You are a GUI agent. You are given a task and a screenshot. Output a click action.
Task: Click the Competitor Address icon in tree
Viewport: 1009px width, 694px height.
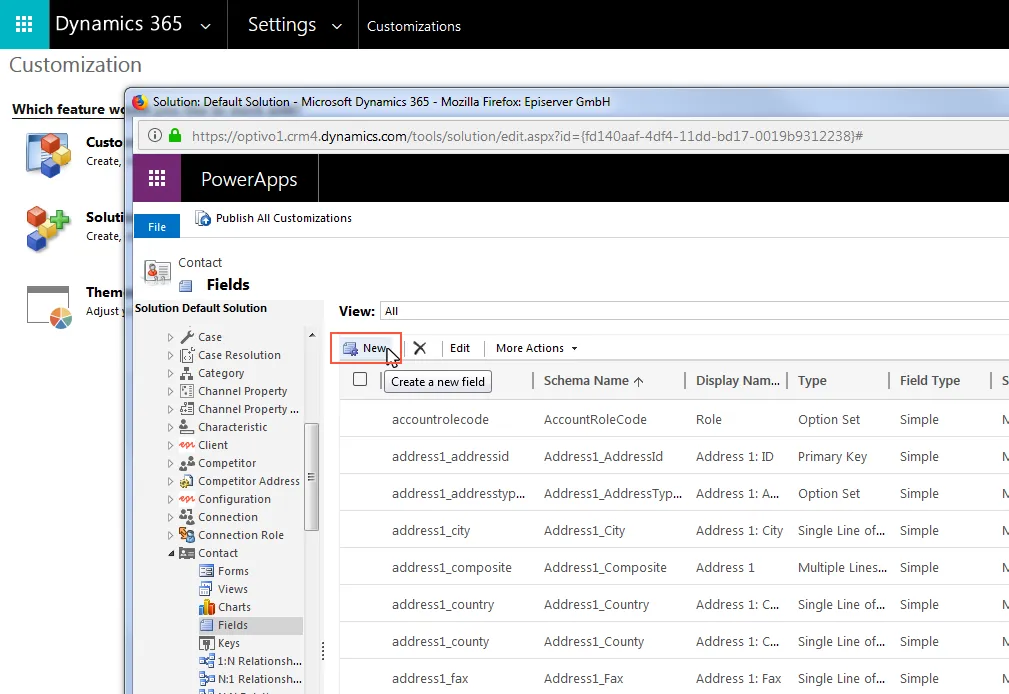pos(187,481)
